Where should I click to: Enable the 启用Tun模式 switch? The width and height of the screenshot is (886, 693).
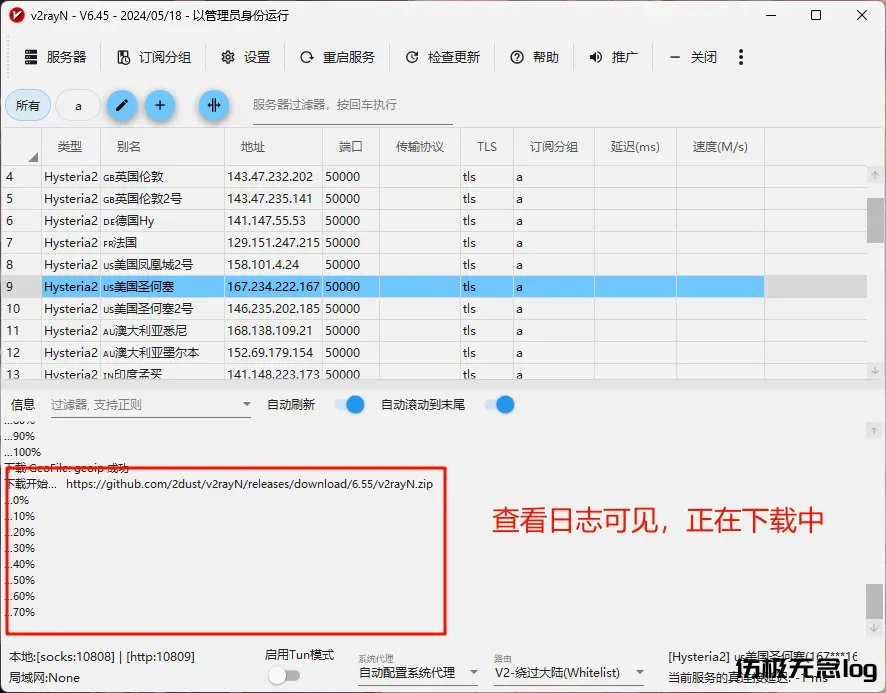[284, 675]
